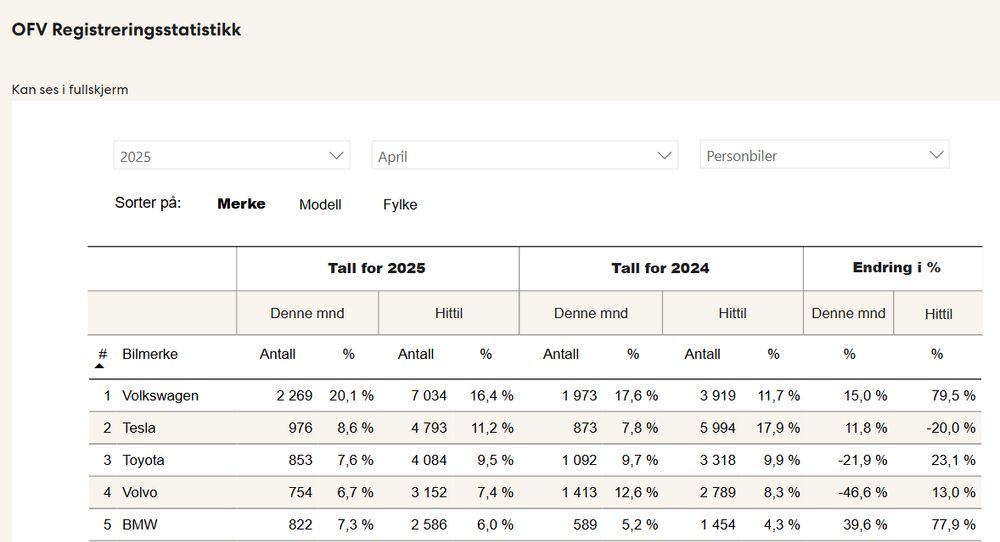Click the Endring i % header
The image size is (1000, 542).
pos(896,267)
